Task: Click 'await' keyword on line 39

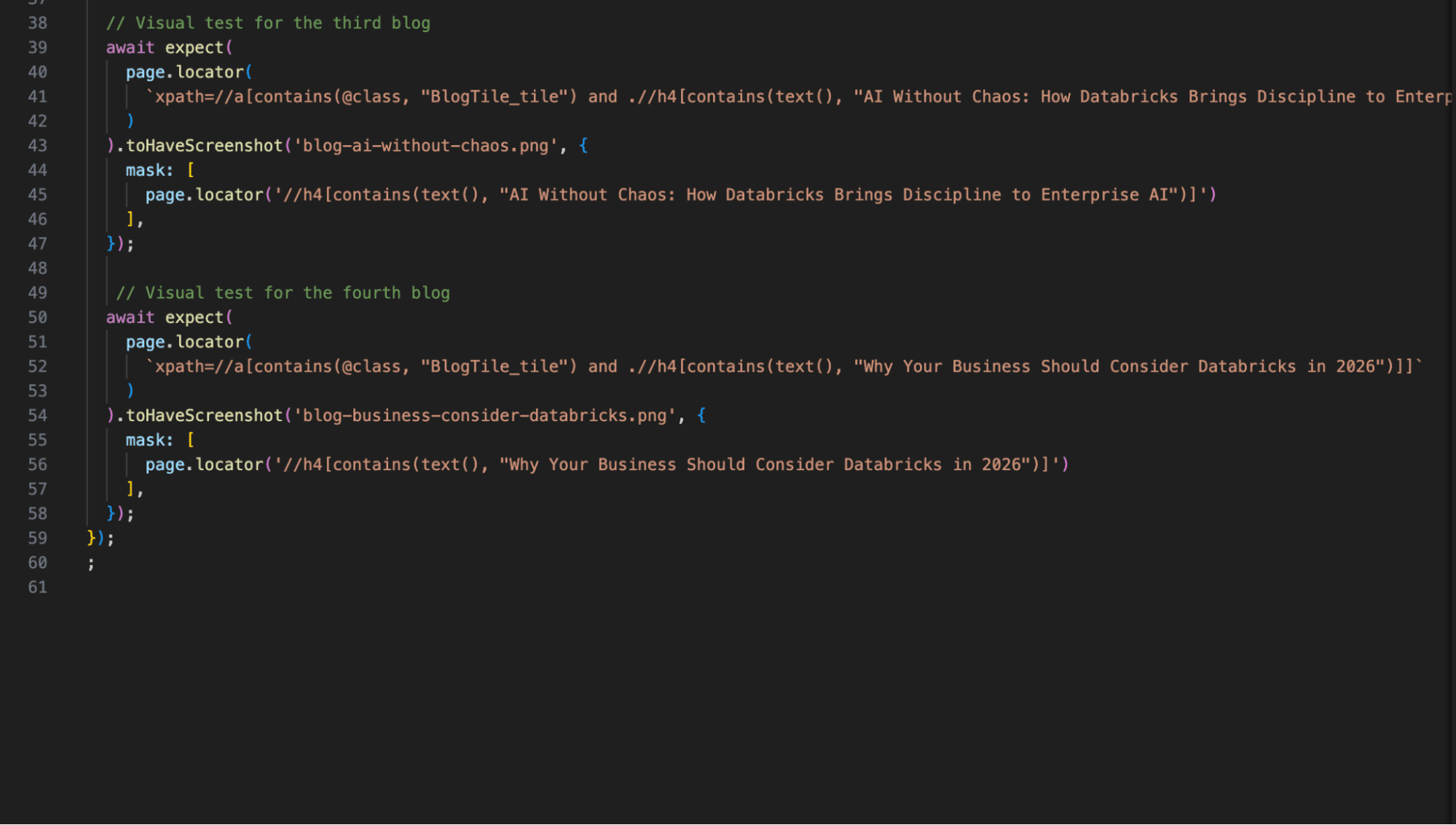Action: [x=130, y=48]
